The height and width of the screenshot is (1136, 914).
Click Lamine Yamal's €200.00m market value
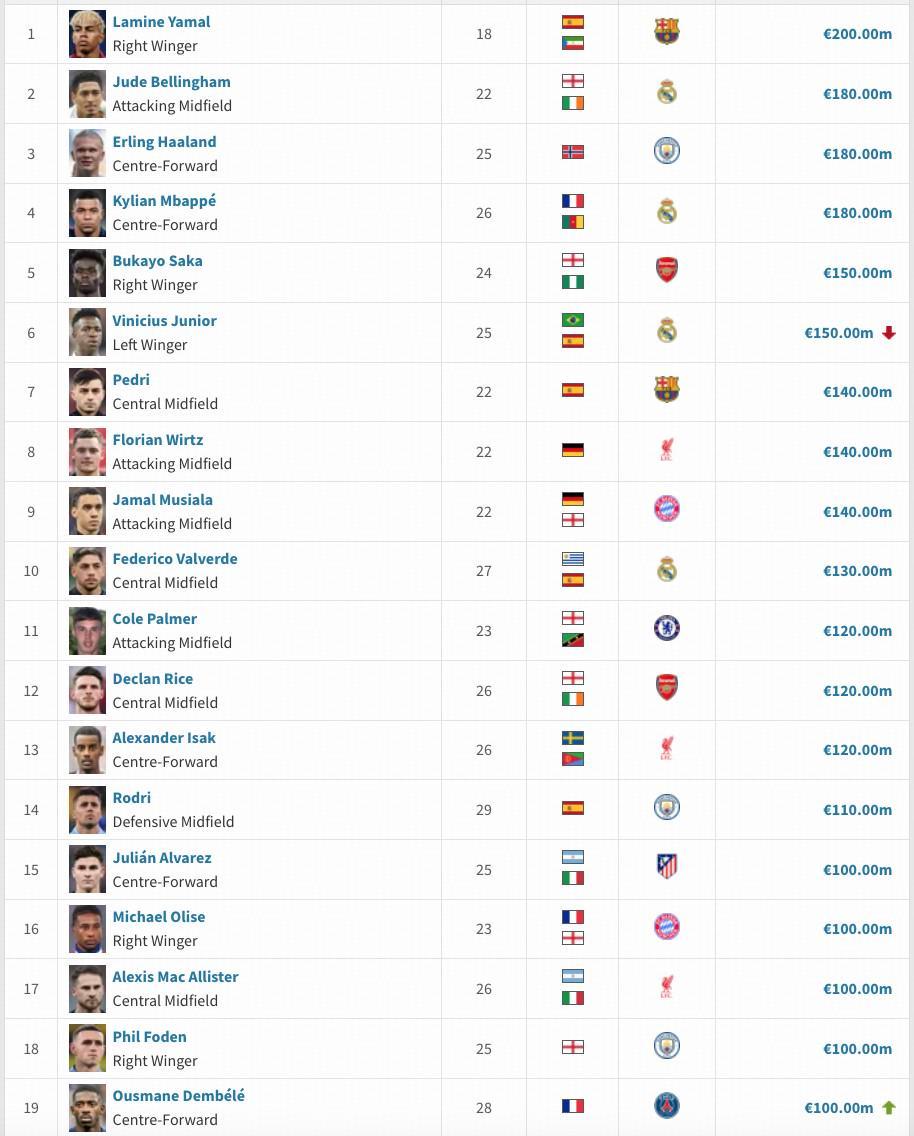click(857, 34)
